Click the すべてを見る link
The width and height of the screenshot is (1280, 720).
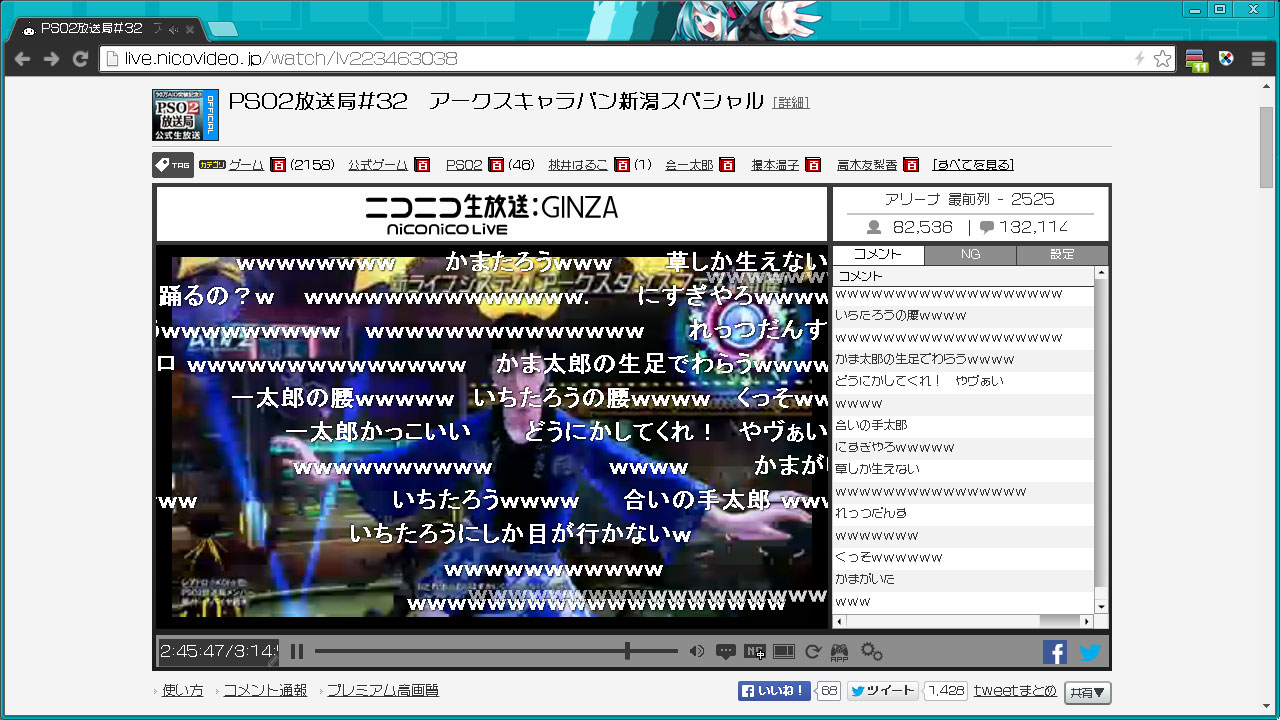973,165
